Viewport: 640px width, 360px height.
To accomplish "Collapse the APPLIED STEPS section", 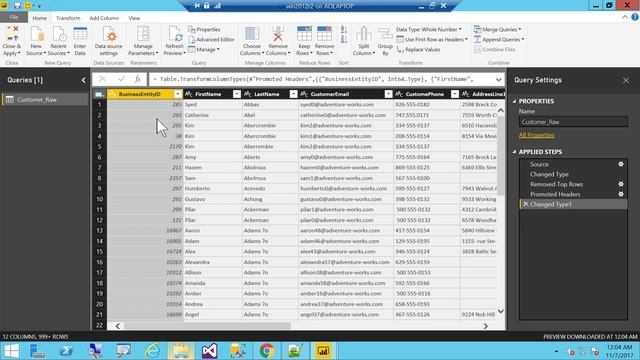I will (514, 152).
